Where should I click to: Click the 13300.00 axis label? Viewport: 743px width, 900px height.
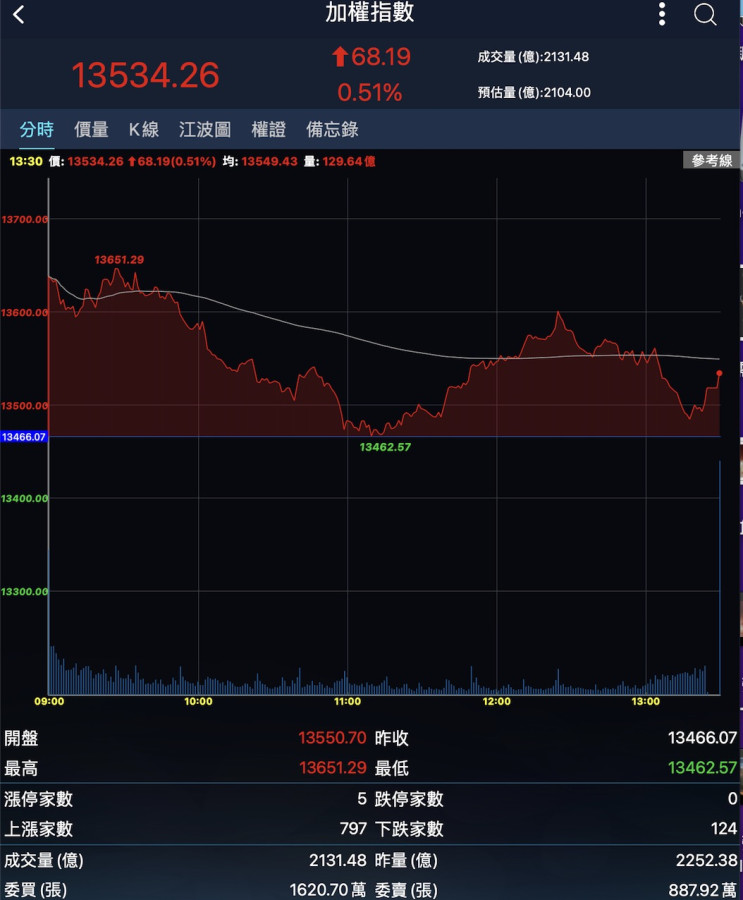point(24,591)
